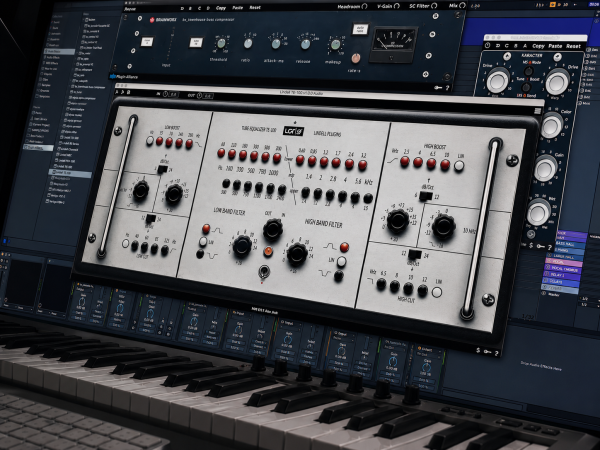Image resolution: width=600 pixels, height=450 pixels.
Task: Click the Brainworx logo in the compressor header
Action: coord(163,20)
